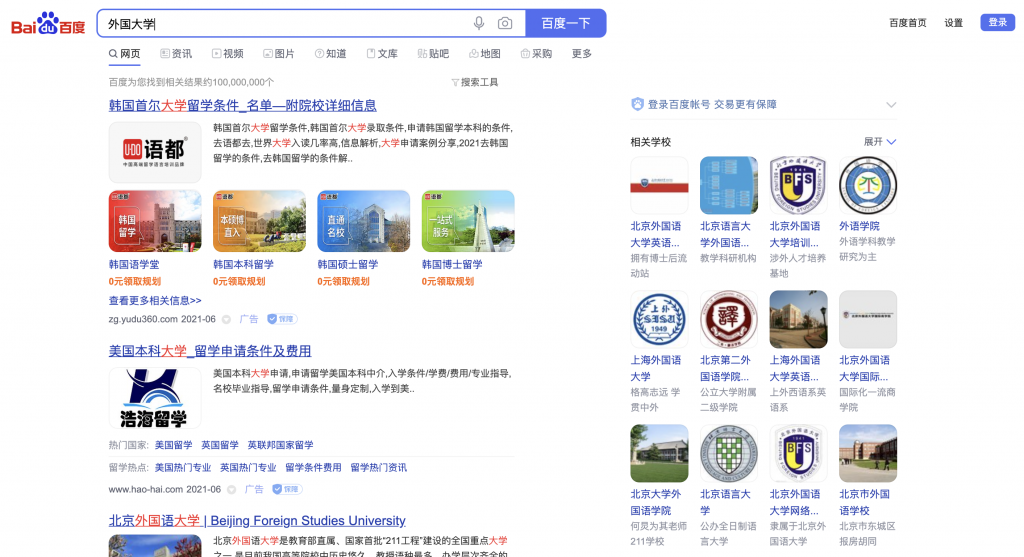Click SISU 1949 emblem for 上海外国语大学

tap(659, 319)
